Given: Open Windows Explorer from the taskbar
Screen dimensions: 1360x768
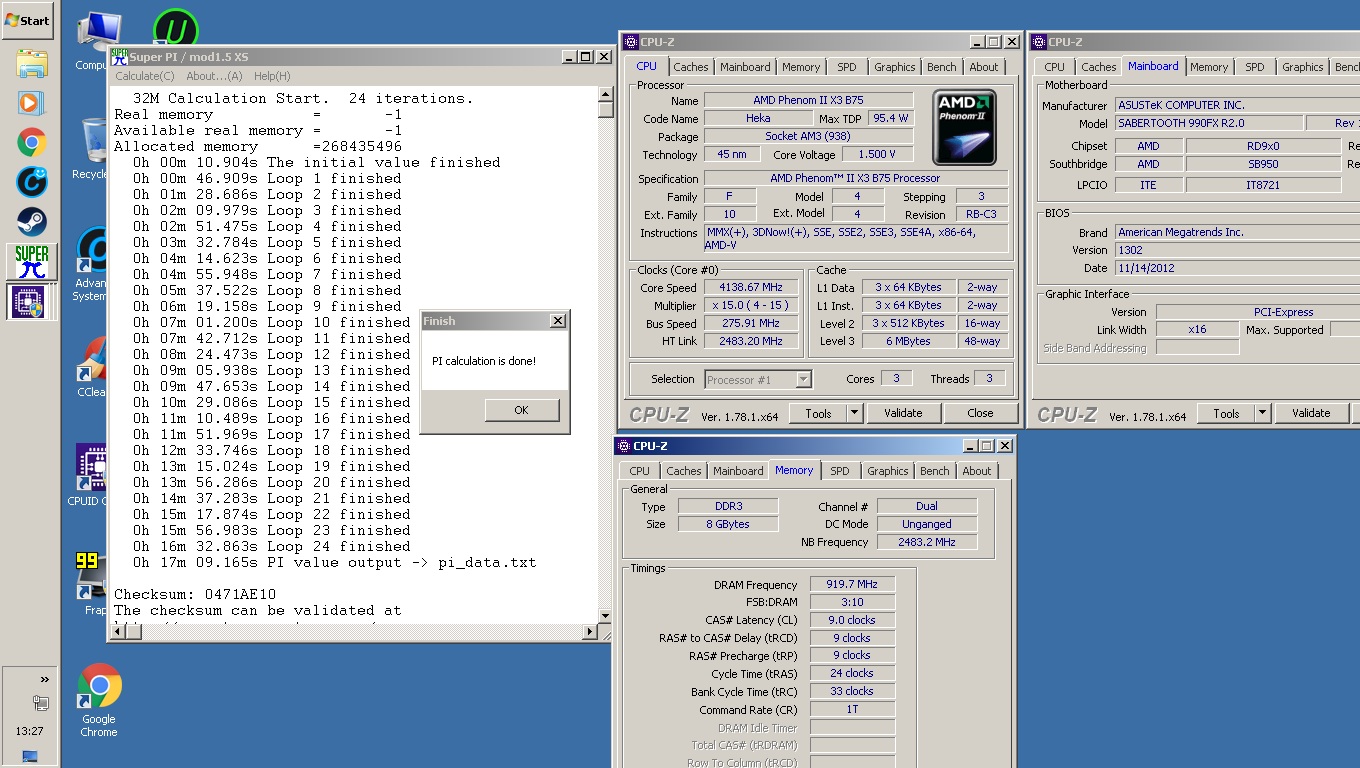Looking at the screenshot, I should point(31,64).
